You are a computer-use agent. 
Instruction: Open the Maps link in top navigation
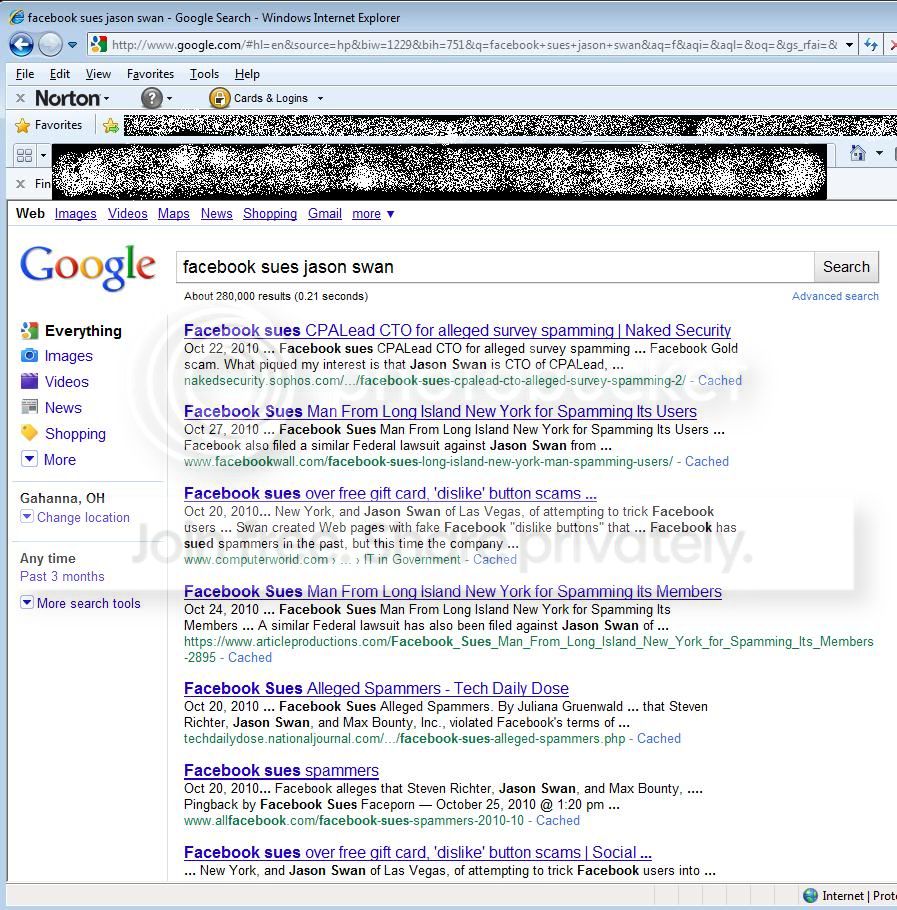click(173, 214)
